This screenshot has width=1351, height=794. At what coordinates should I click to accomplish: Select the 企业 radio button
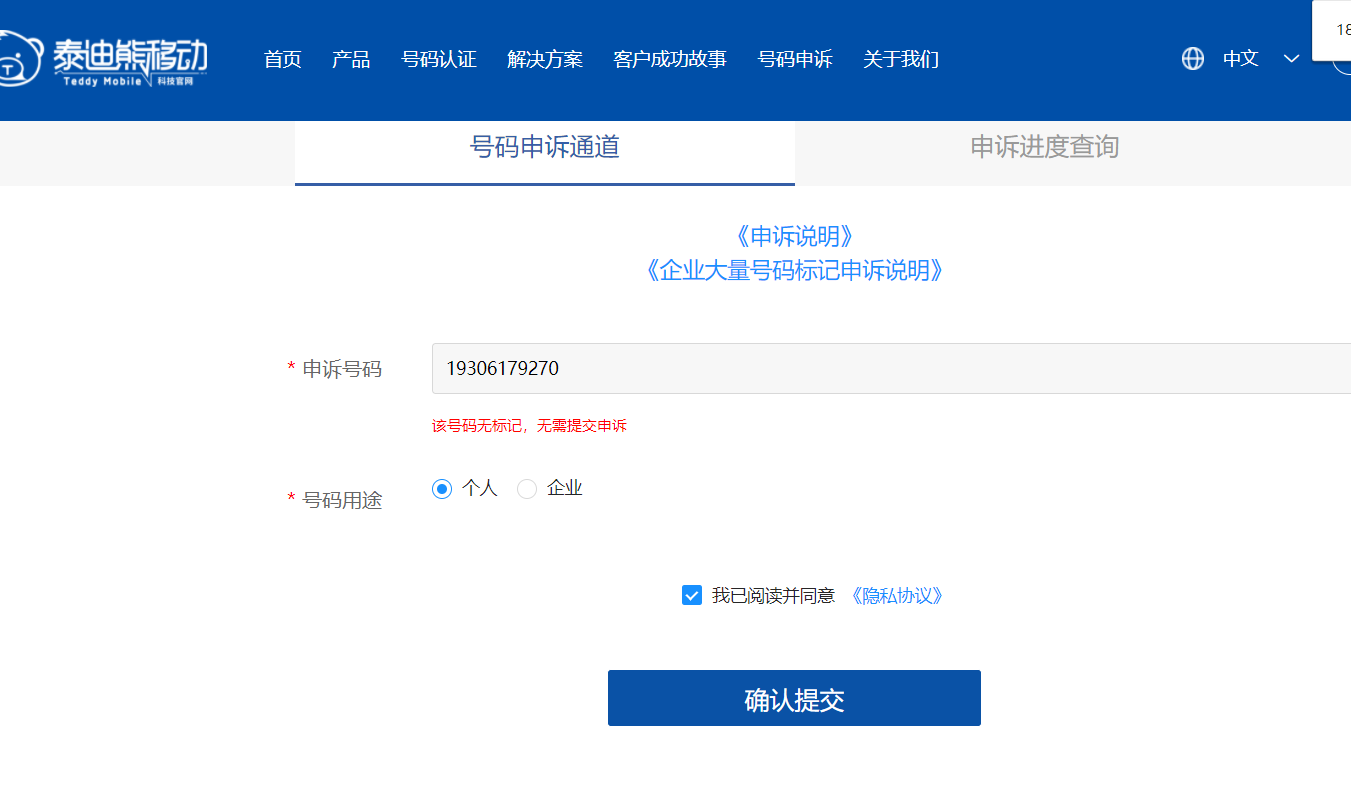[x=527, y=489]
